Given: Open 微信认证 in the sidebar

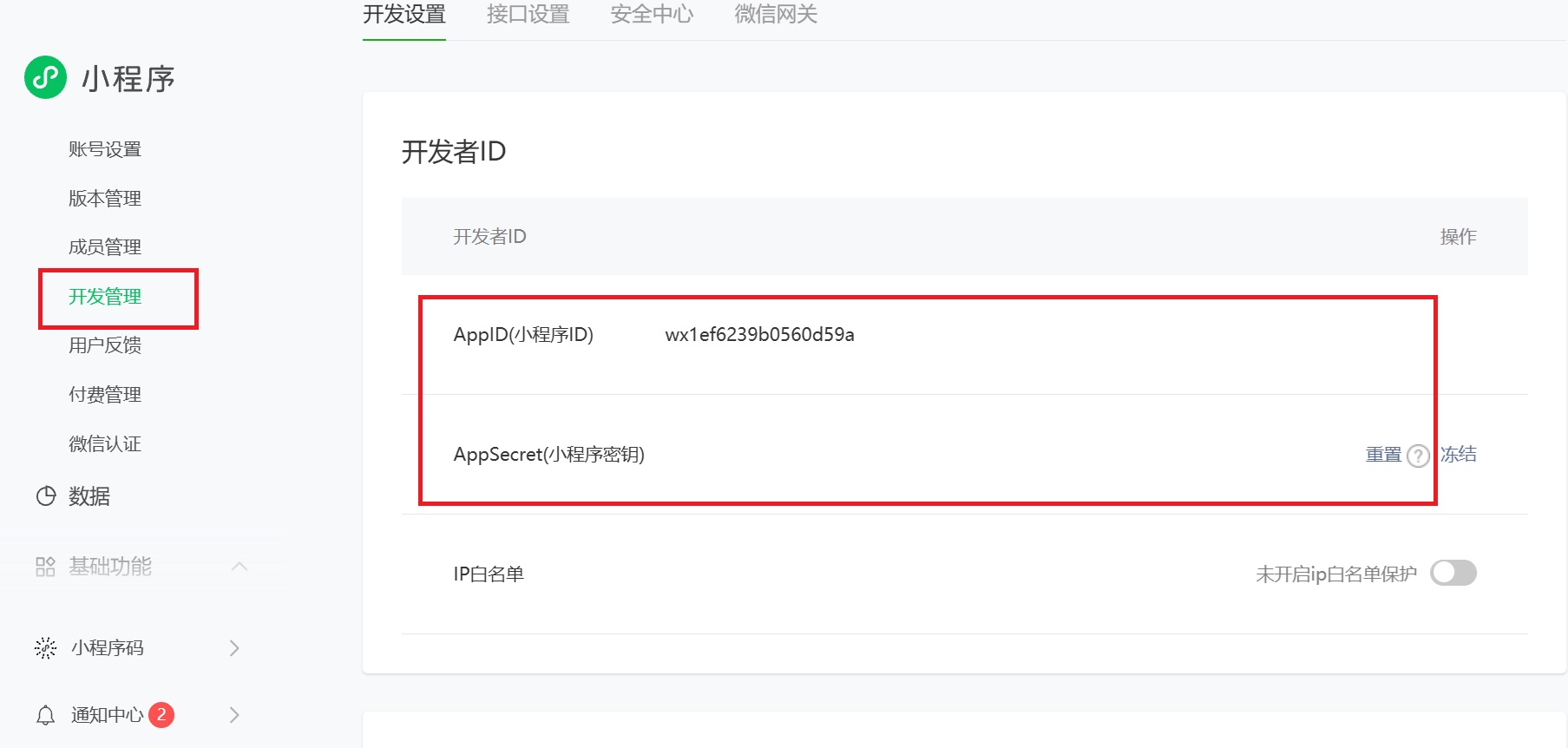Looking at the screenshot, I should tap(105, 444).
